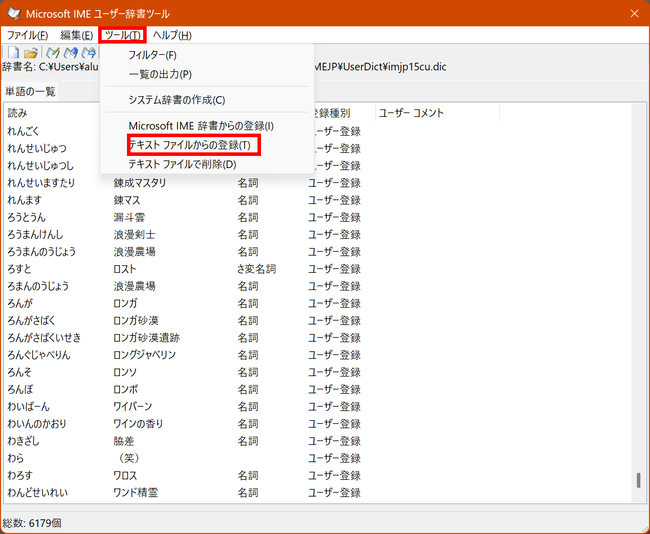This screenshot has width=650, height=534.
Task: Select the れんます reading
Action: point(25,200)
